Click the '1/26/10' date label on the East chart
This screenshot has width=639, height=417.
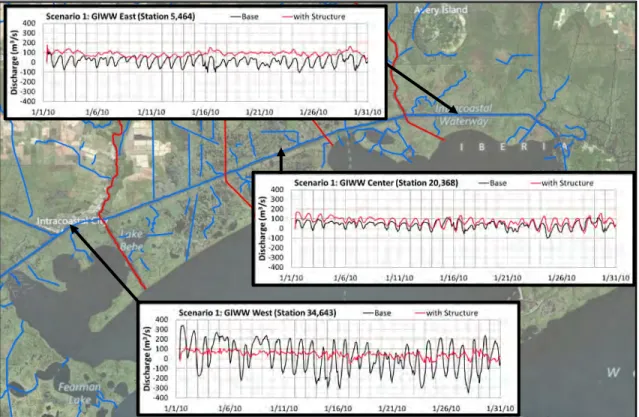313,112
